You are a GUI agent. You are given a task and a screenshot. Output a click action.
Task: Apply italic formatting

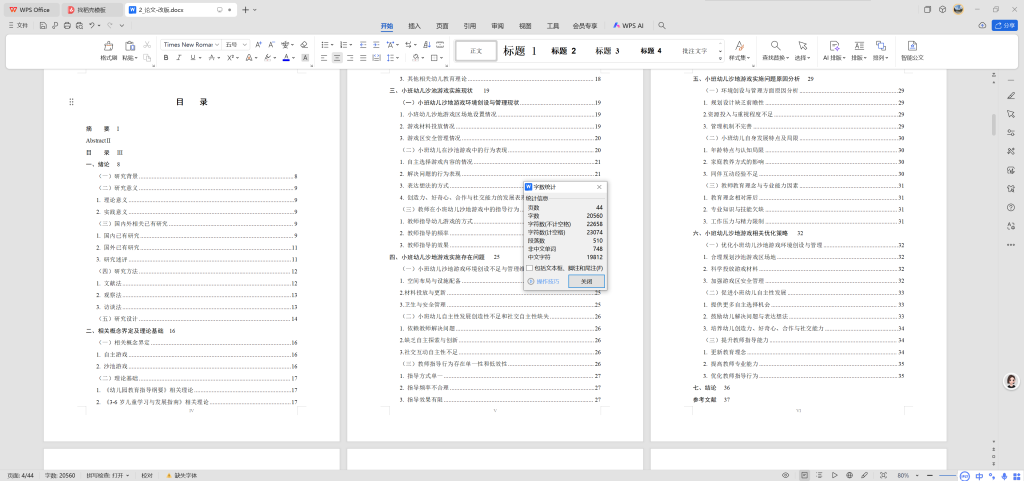click(x=180, y=59)
